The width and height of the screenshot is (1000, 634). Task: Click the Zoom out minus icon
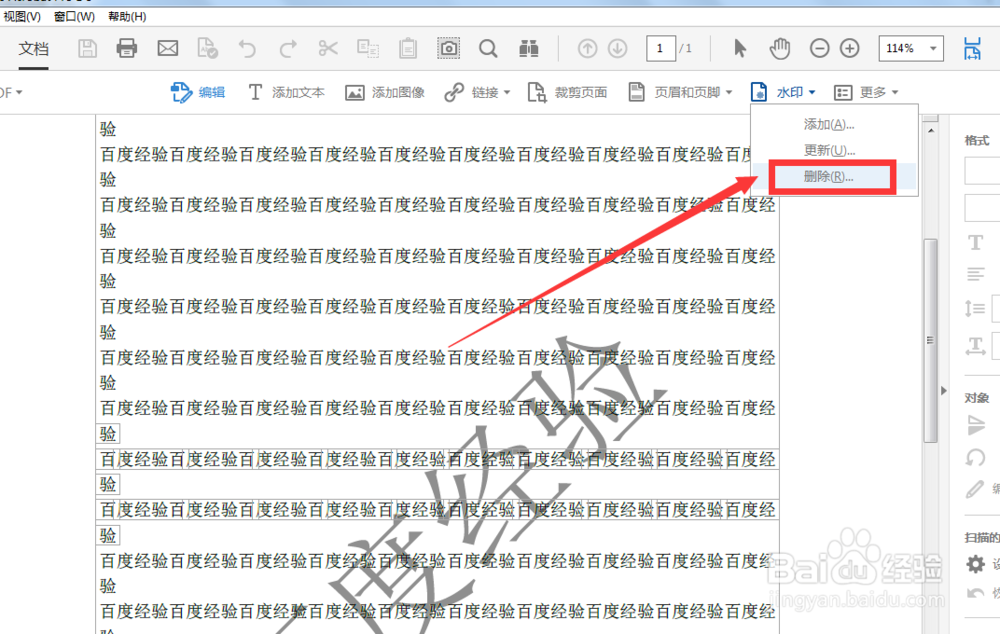pyautogui.click(x=820, y=48)
